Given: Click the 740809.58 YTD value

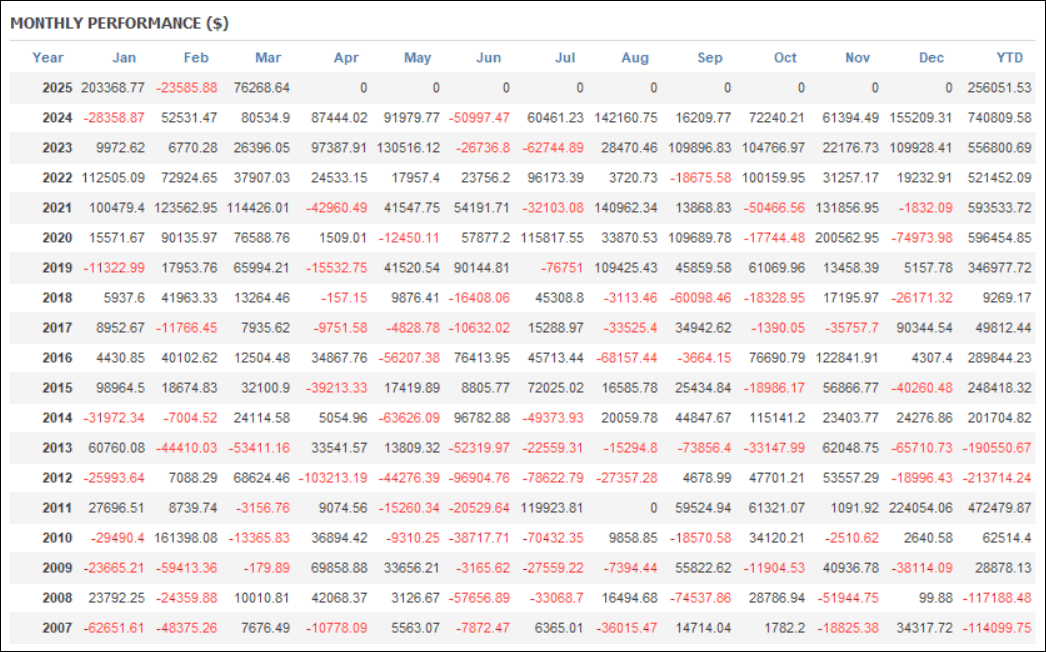Looking at the screenshot, I should tap(999, 118).
